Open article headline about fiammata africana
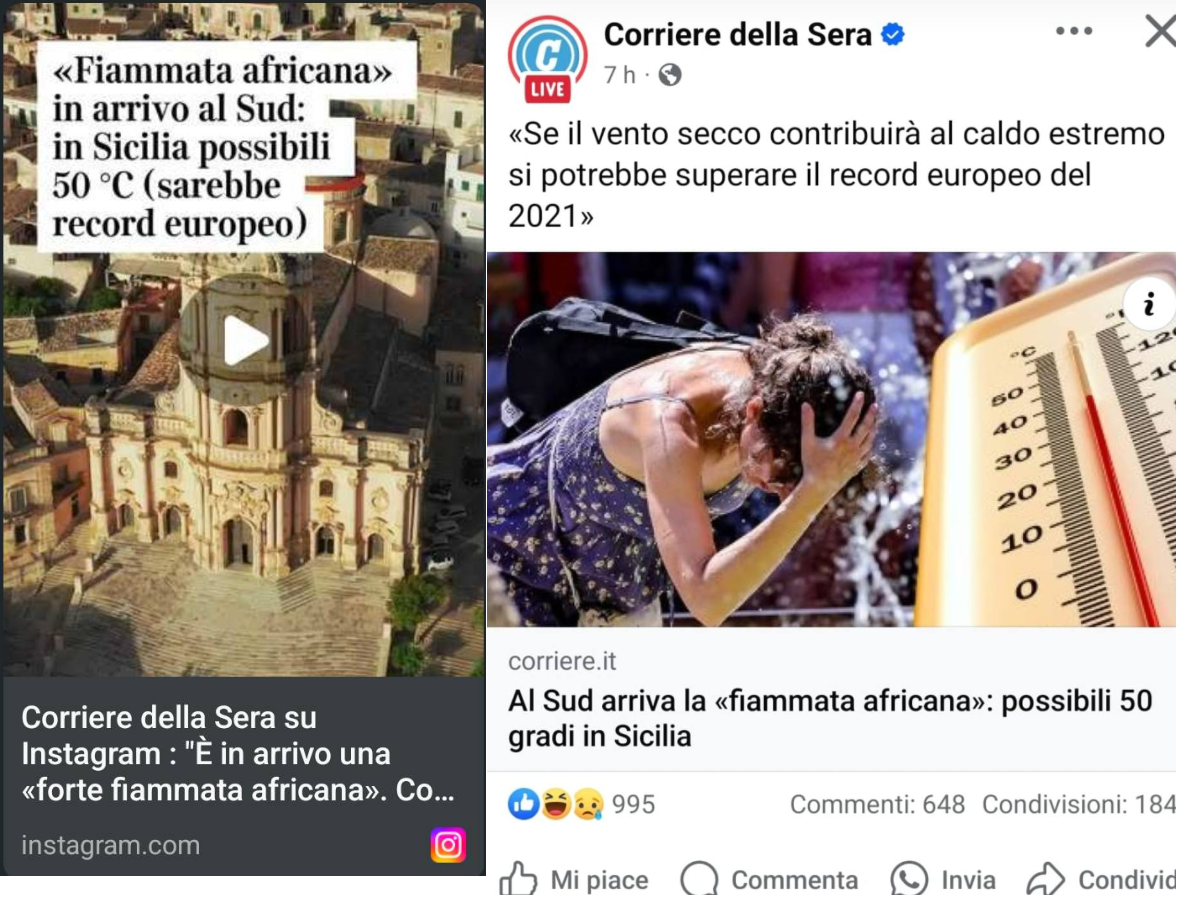The width and height of the screenshot is (1183, 904). [x=830, y=718]
